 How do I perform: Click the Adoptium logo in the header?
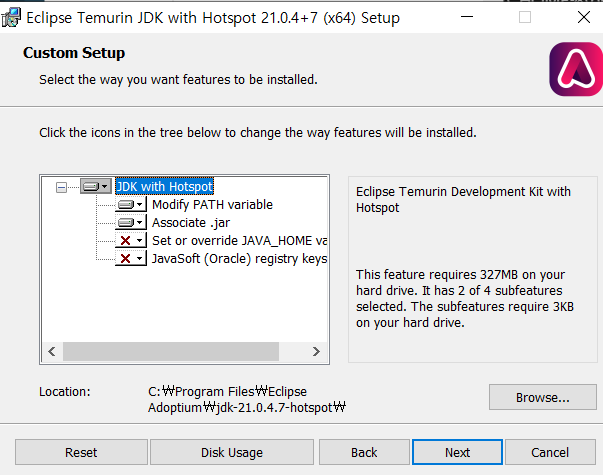(x=576, y=69)
